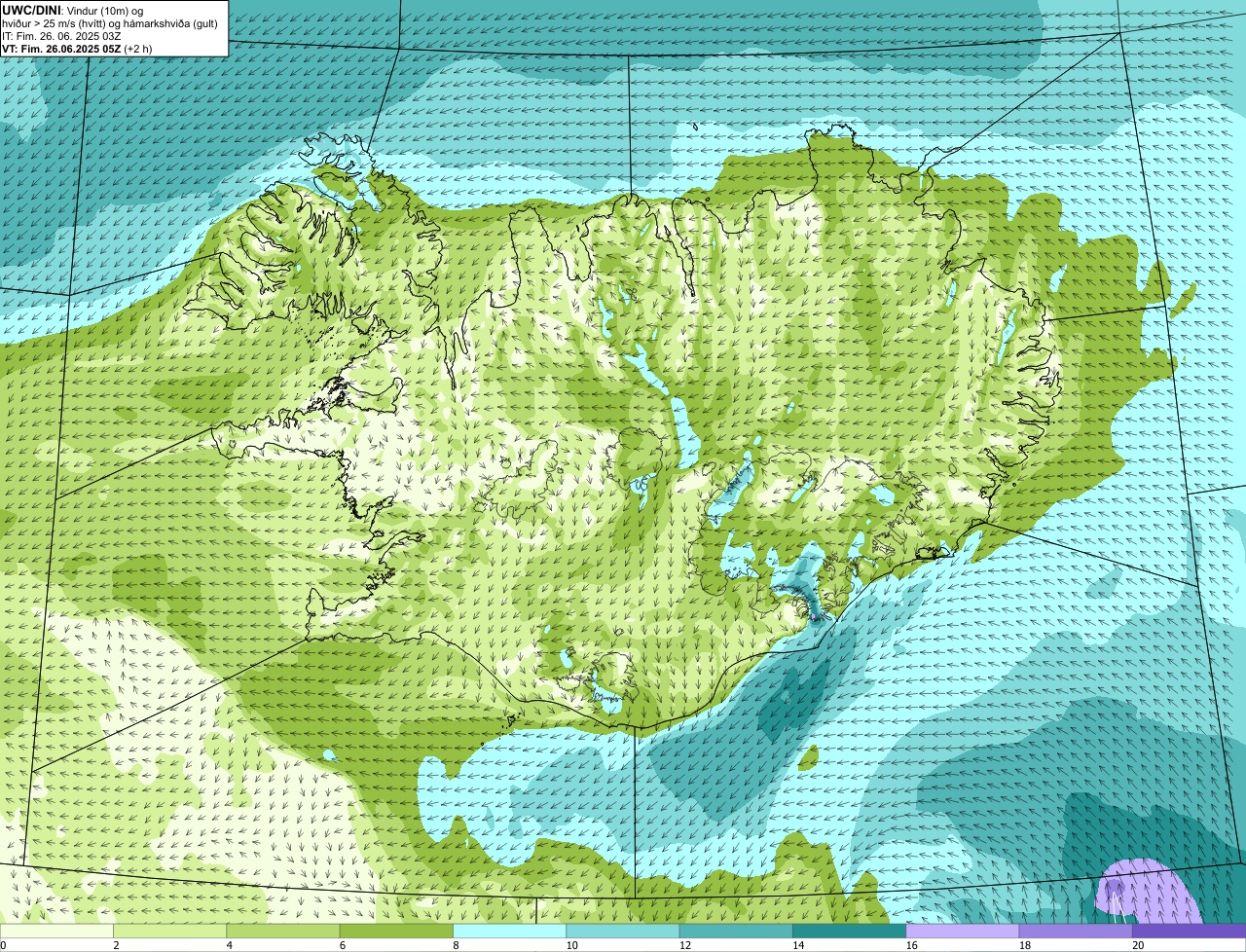This screenshot has width=1246, height=952.
Task: Click the dark teal 14–16 legend swatch
Action: 849,931
